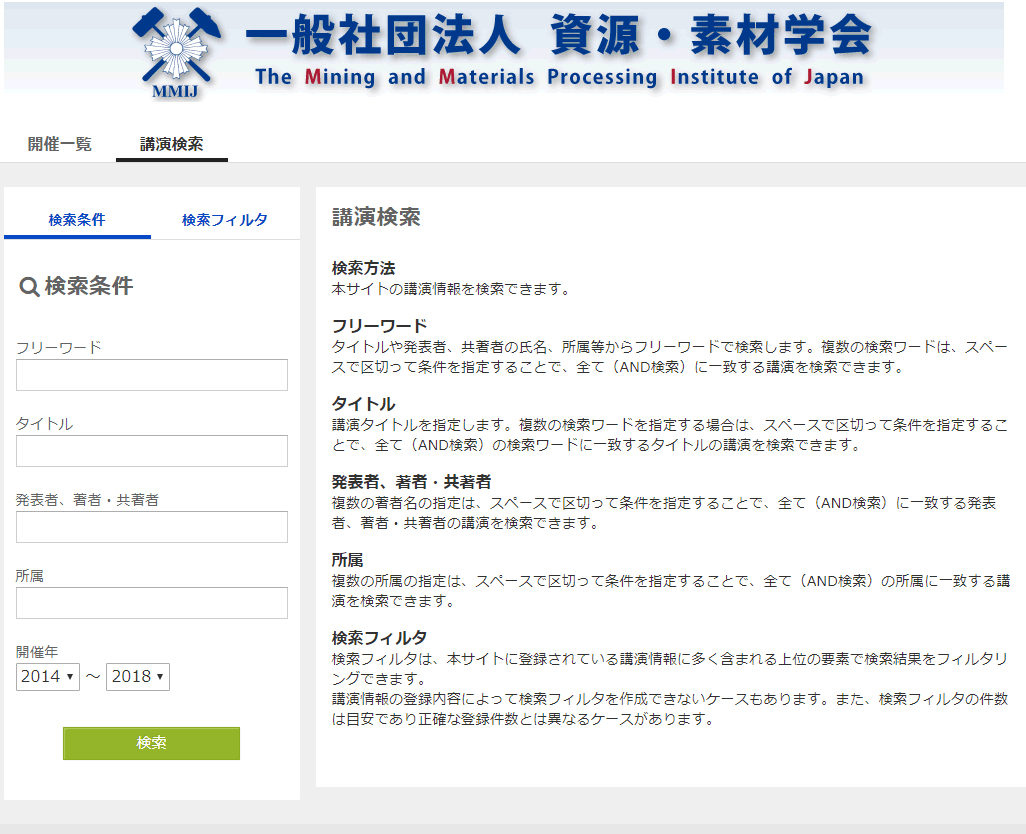Open the 開催一覧 tab
This screenshot has height=834, width=1026.
pos(60,144)
